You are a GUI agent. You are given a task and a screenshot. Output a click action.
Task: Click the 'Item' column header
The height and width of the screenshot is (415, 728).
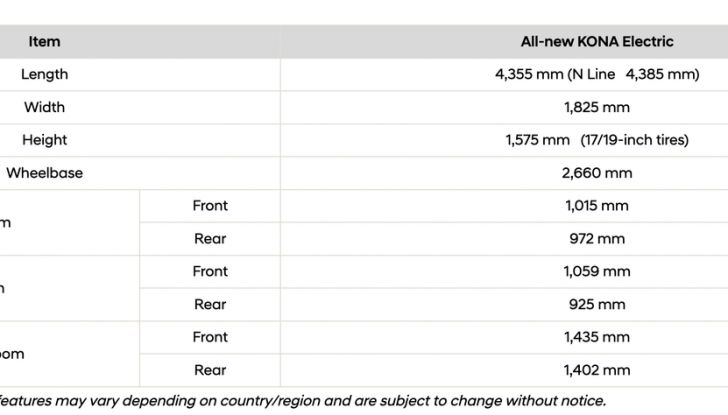(44, 42)
